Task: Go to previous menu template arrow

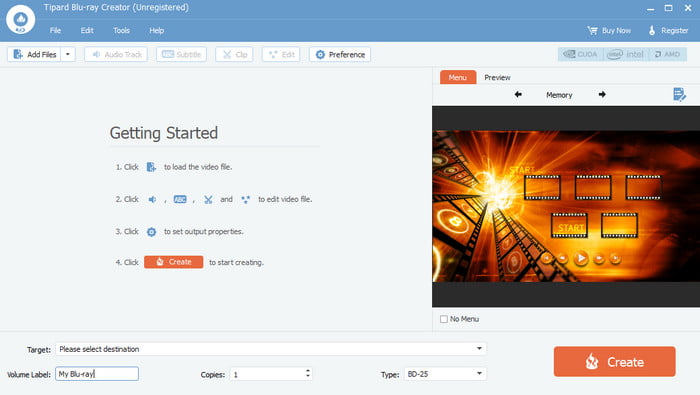Action: click(x=518, y=95)
